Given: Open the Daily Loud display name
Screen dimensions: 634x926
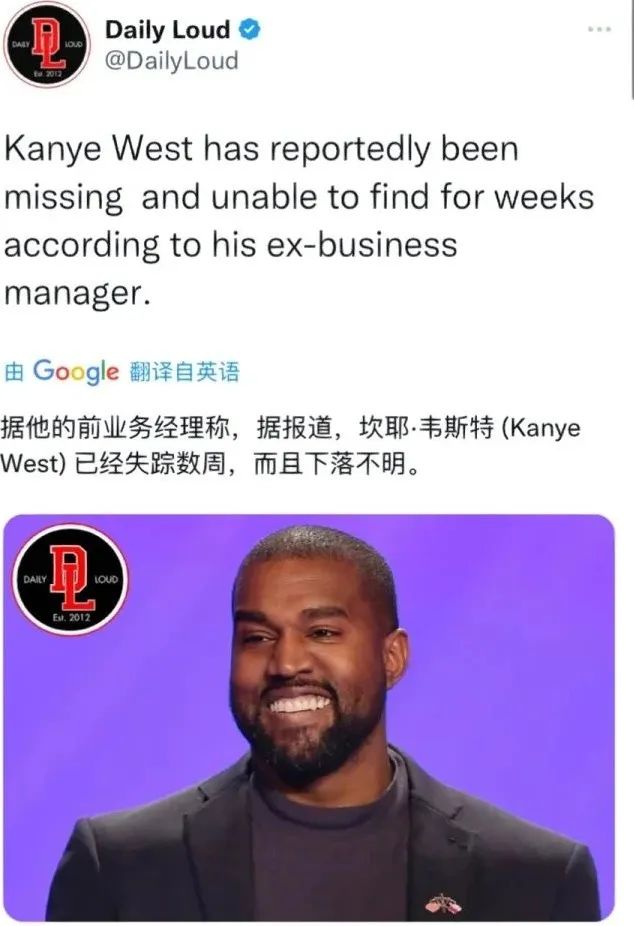Looking at the screenshot, I should tap(168, 30).
